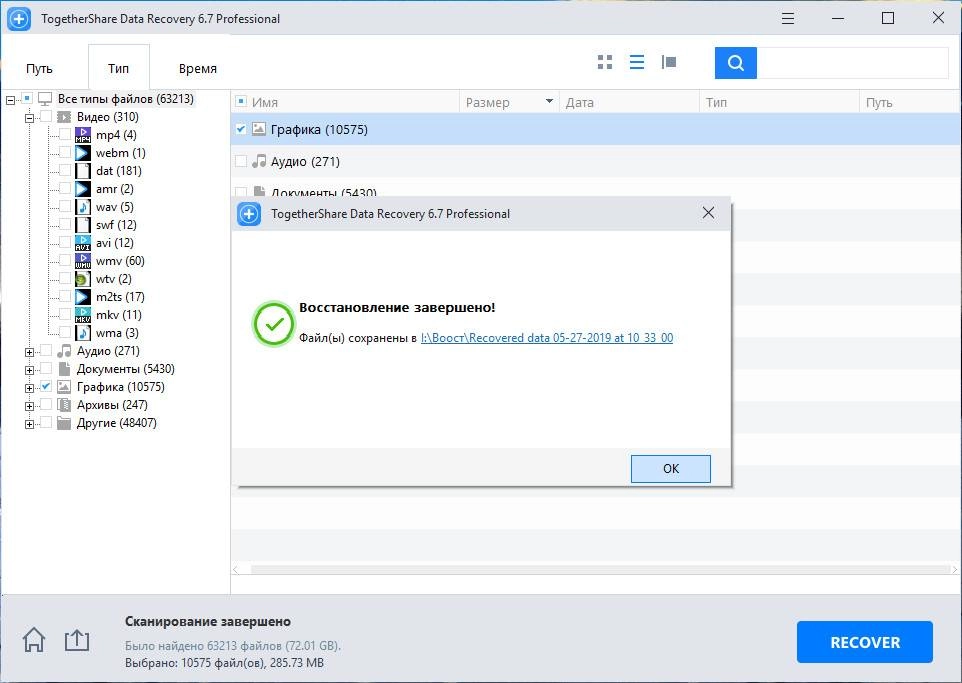This screenshot has width=962, height=683.
Task: Close the recovery completed dialog
Action: [x=708, y=213]
